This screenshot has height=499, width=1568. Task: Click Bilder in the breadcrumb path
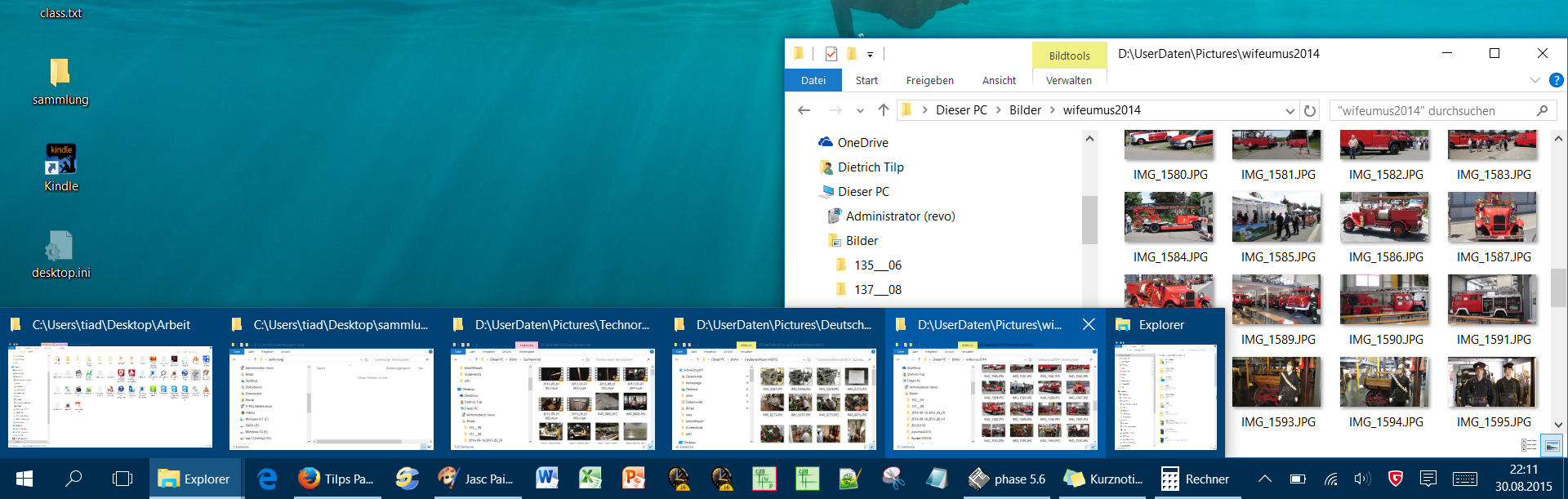click(x=1025, y=110)
